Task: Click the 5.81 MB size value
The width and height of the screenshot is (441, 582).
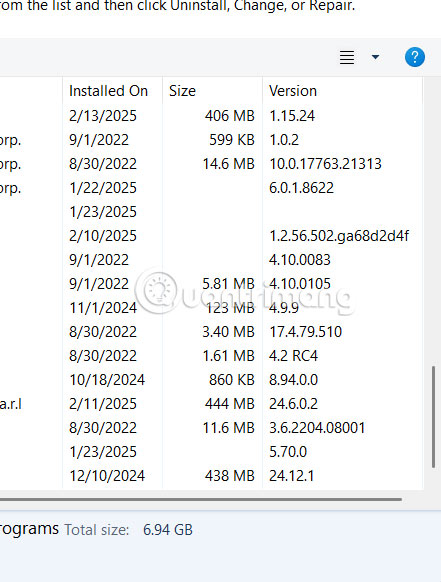Action: (x=228, y=284)
